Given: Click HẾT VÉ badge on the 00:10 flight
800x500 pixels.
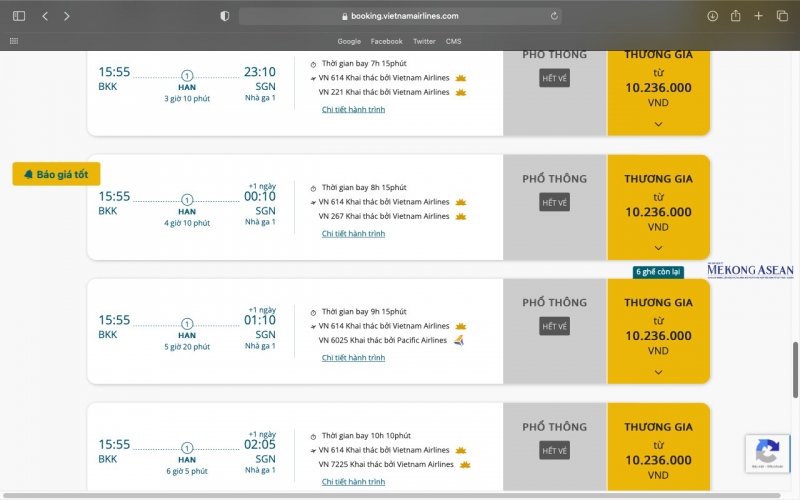Looking at the screenshot, I should (x=554, y=202).
